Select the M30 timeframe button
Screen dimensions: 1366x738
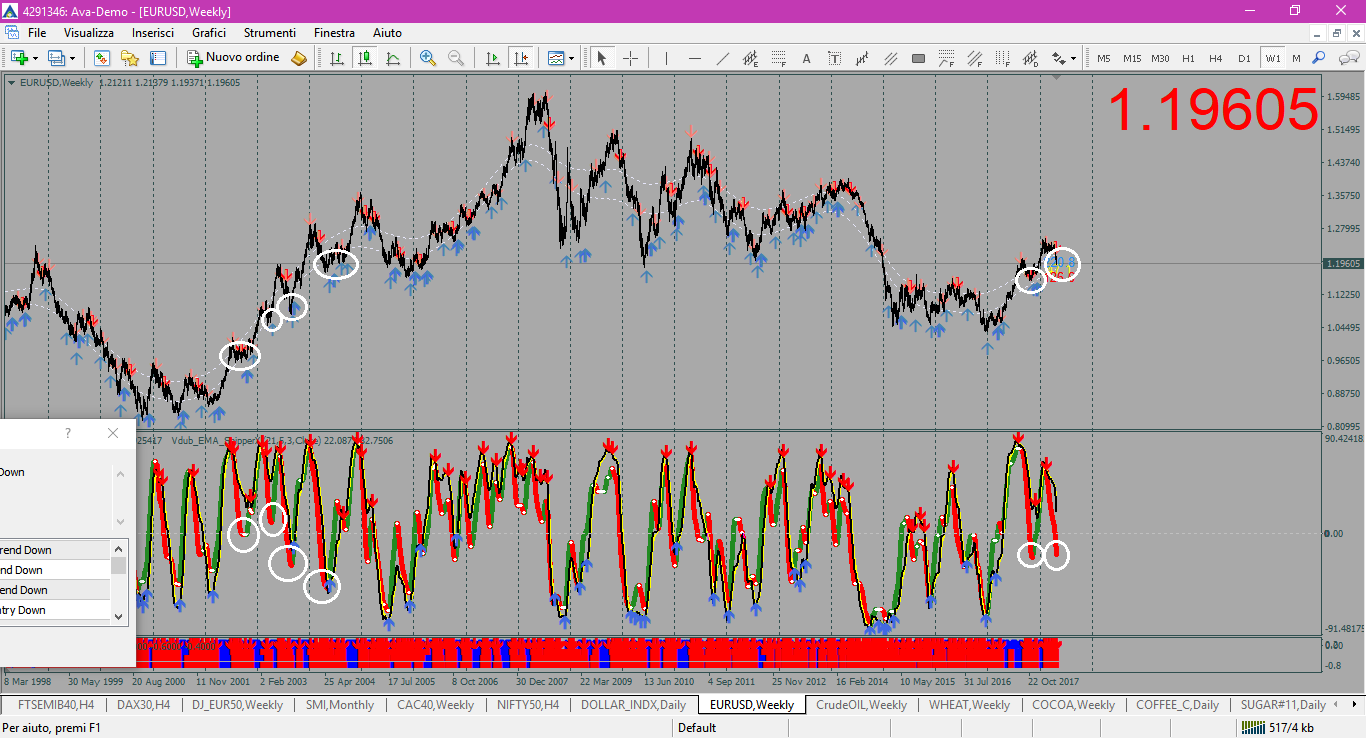(1160, 58)
